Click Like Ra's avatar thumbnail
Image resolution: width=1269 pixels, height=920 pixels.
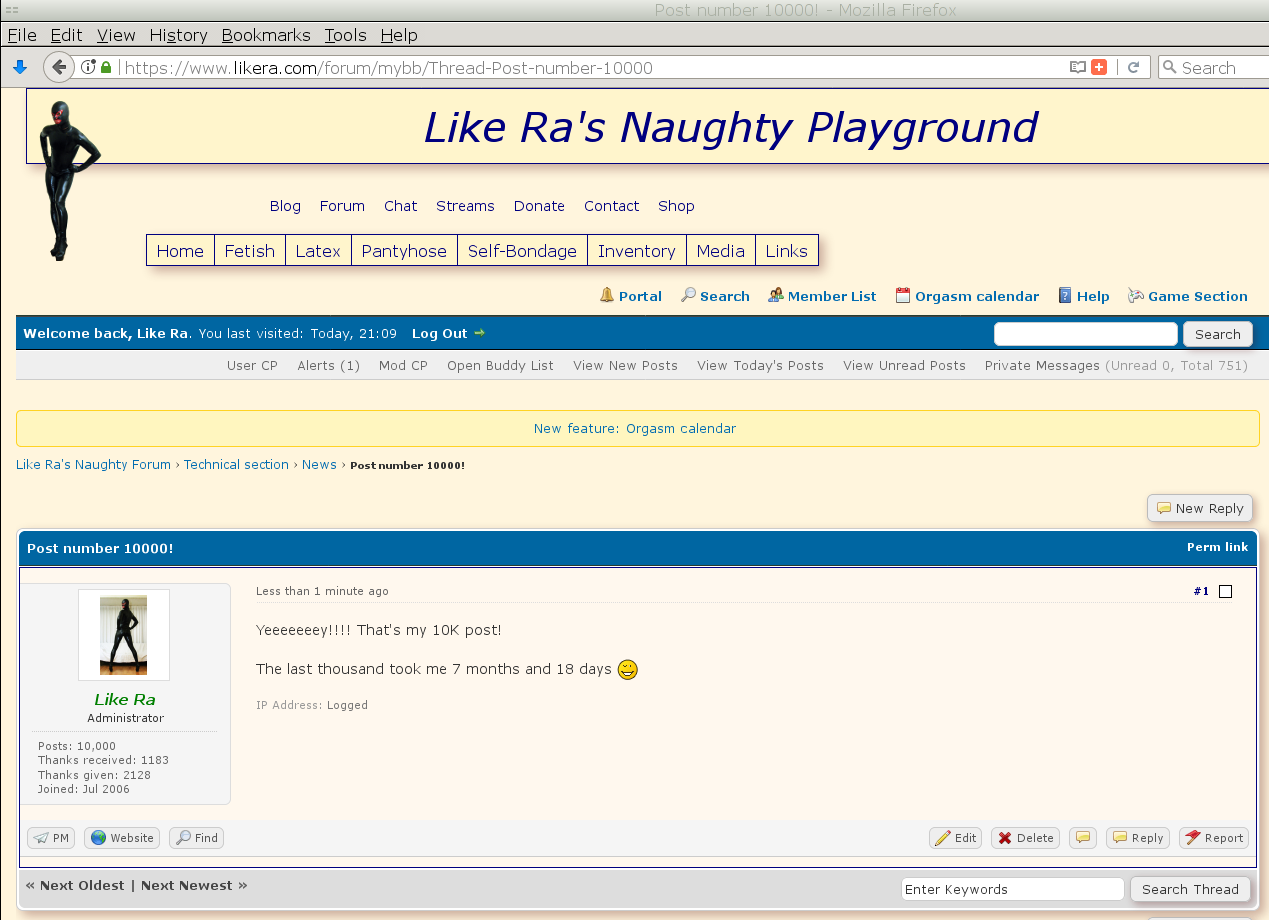(124, 635)
